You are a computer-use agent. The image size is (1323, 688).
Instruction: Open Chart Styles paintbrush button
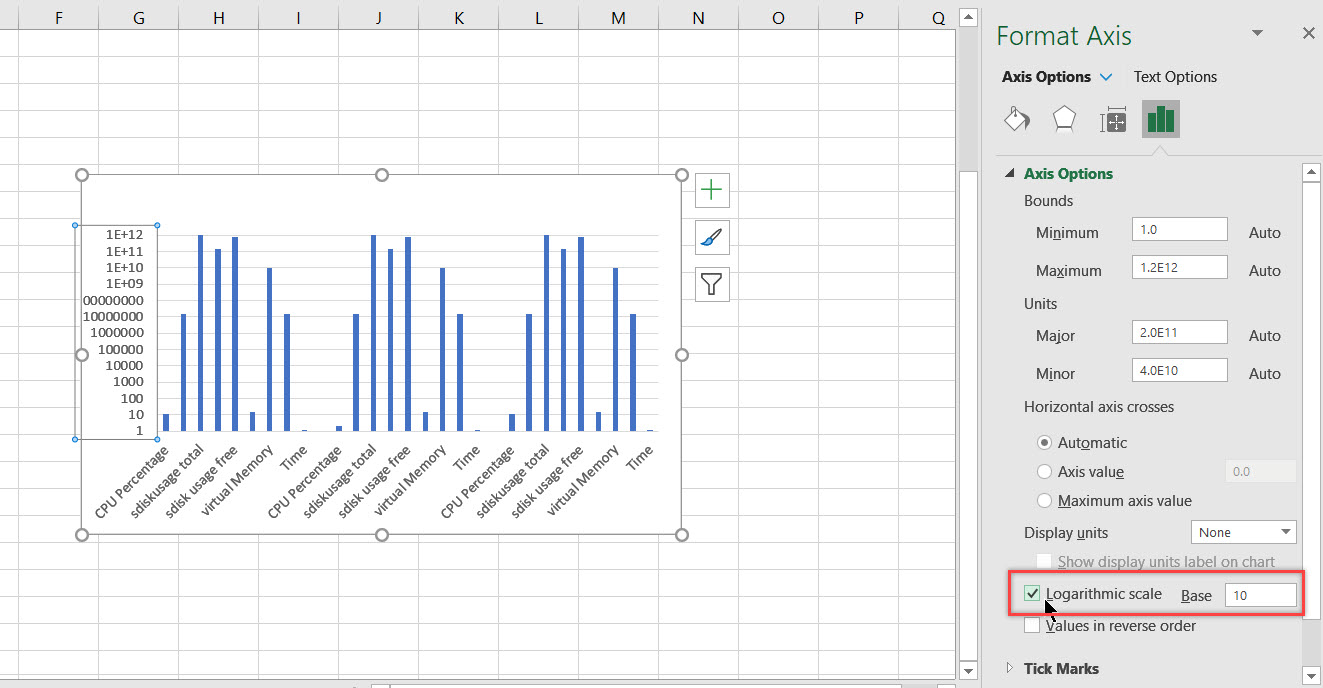pyautogui.click(x=711, y=237)
